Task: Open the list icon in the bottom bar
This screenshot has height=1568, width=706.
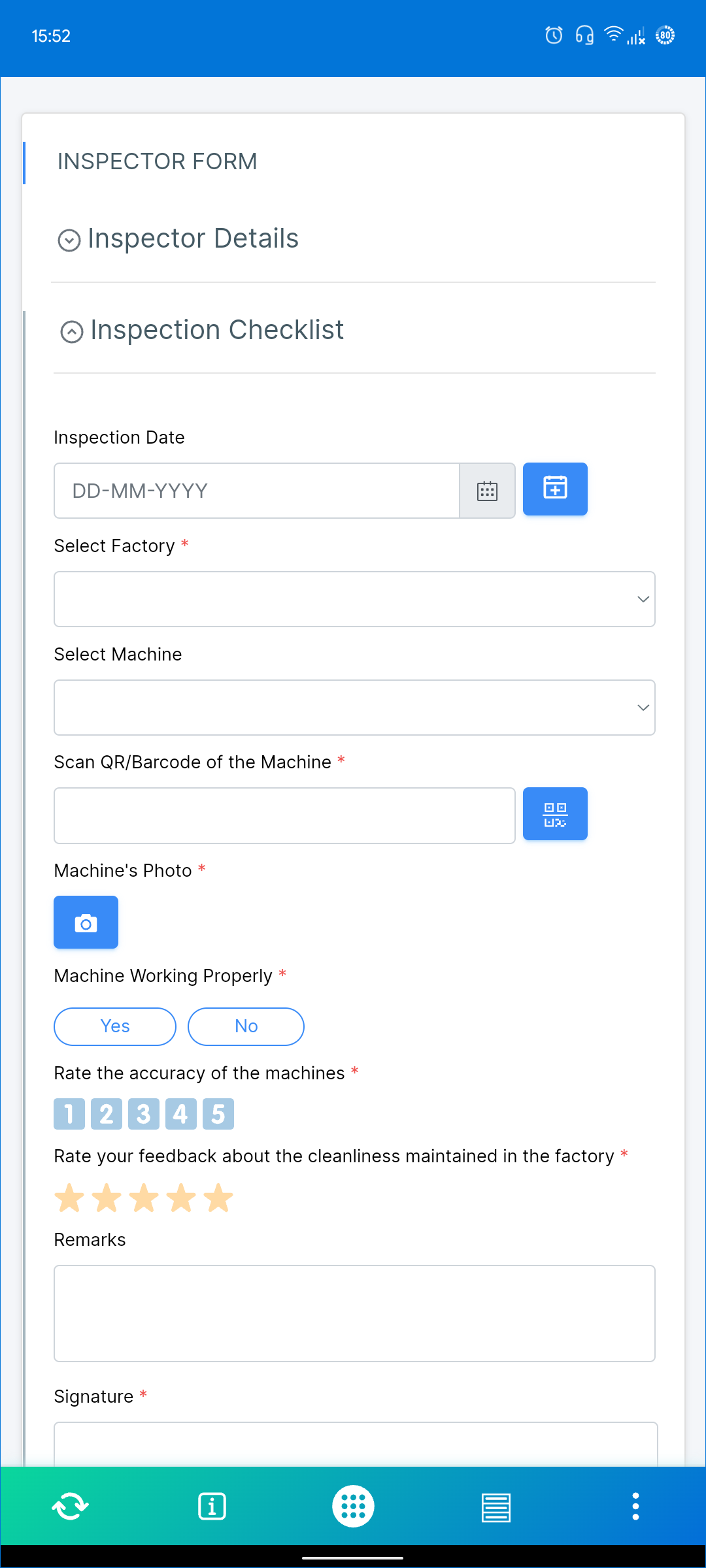Action: [495, 1505]
